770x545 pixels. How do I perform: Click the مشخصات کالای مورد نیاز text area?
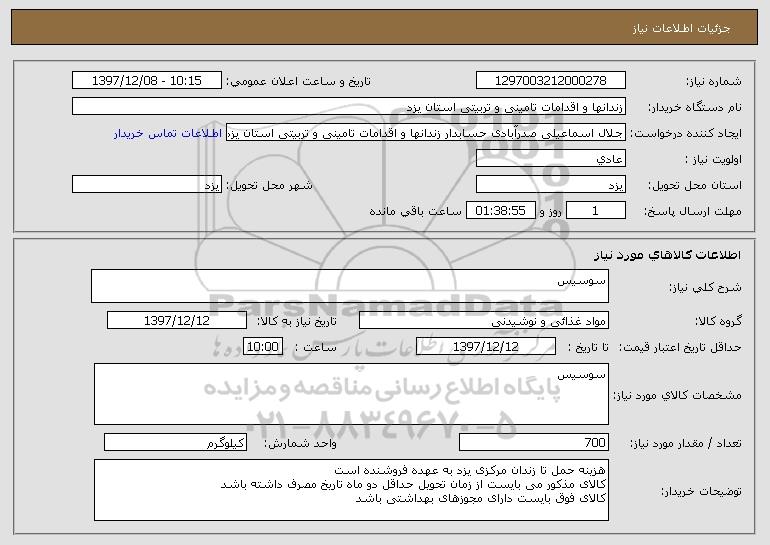(351, 394)
